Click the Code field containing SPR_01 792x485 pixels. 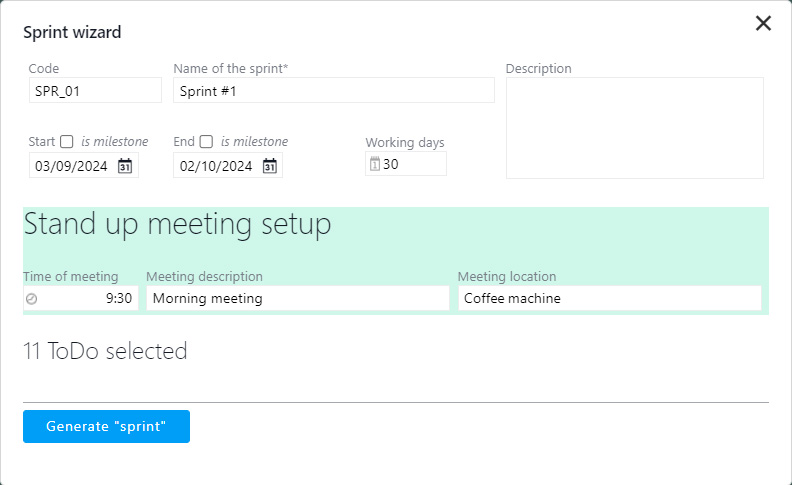tap(95, 91)
